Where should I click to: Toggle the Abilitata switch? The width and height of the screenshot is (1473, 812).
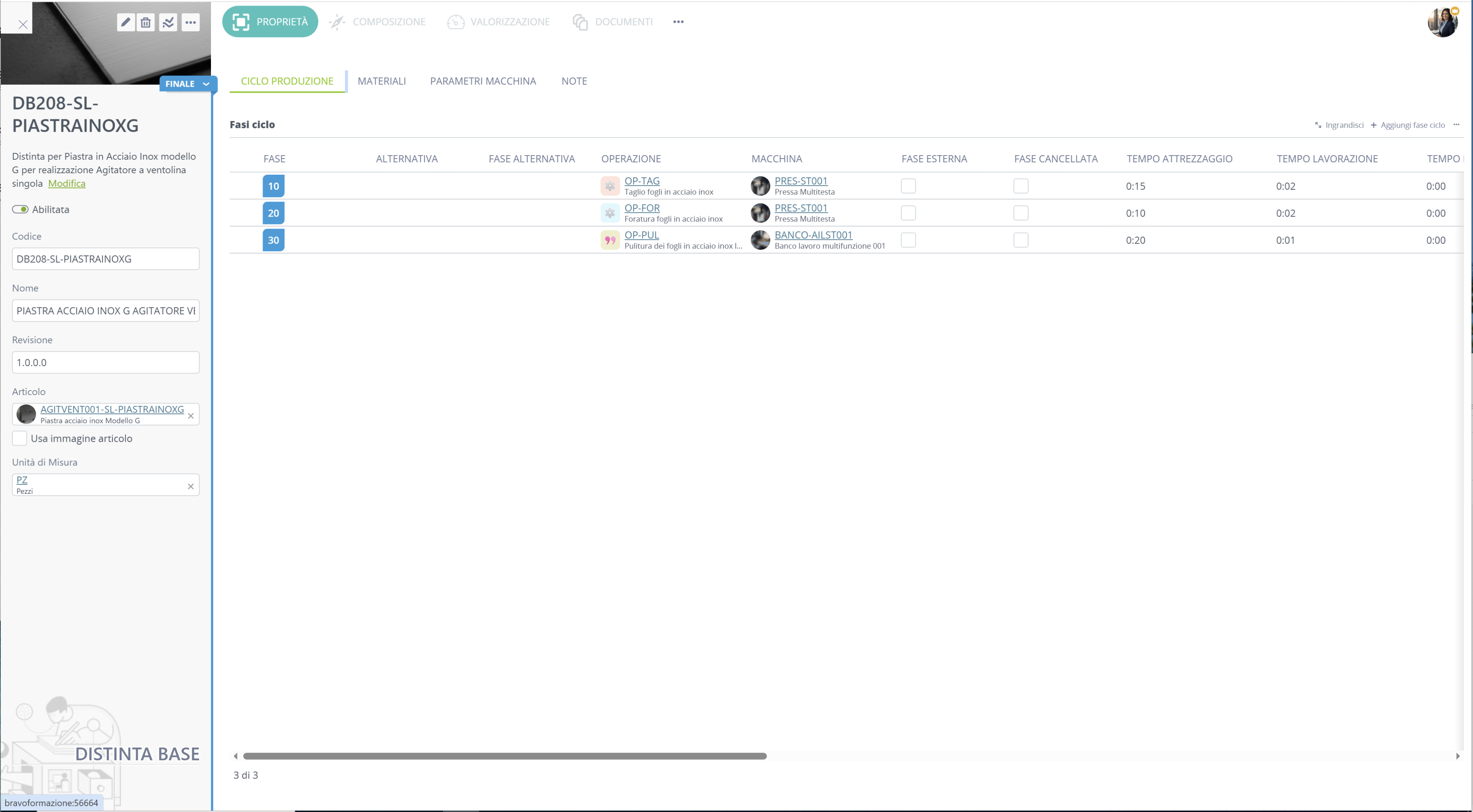point(20,209)
